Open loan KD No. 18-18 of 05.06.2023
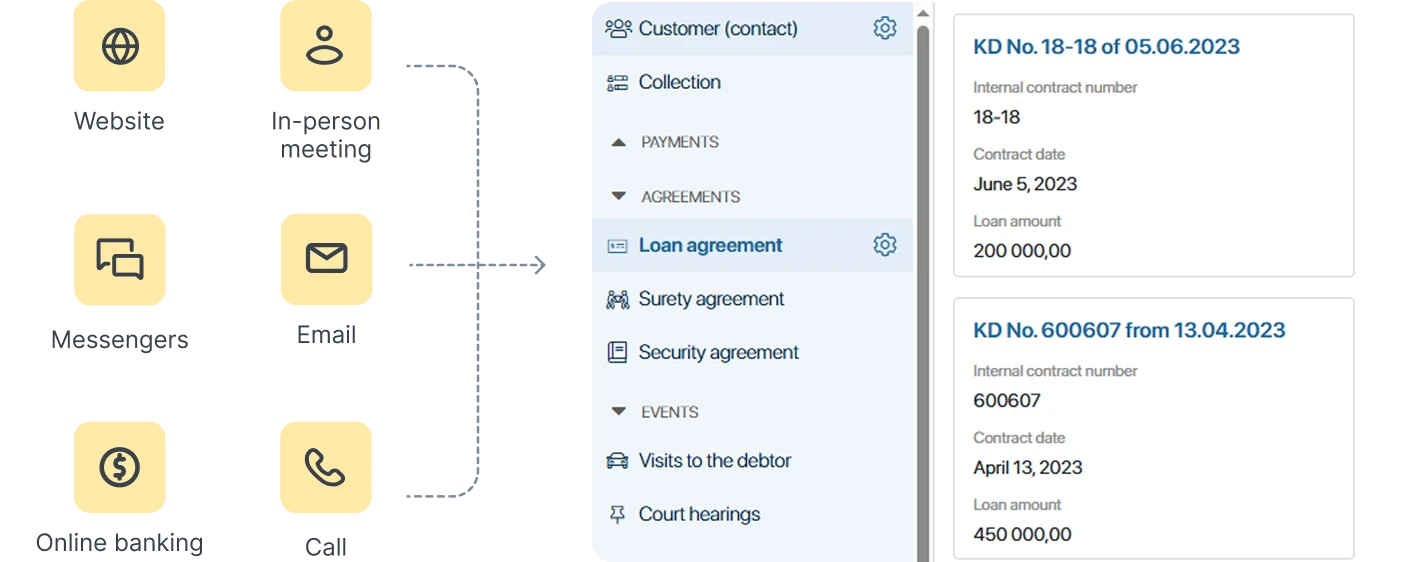Image resolution: width=1416 pixels, height=562 pixels. (x=1106, y=47)
